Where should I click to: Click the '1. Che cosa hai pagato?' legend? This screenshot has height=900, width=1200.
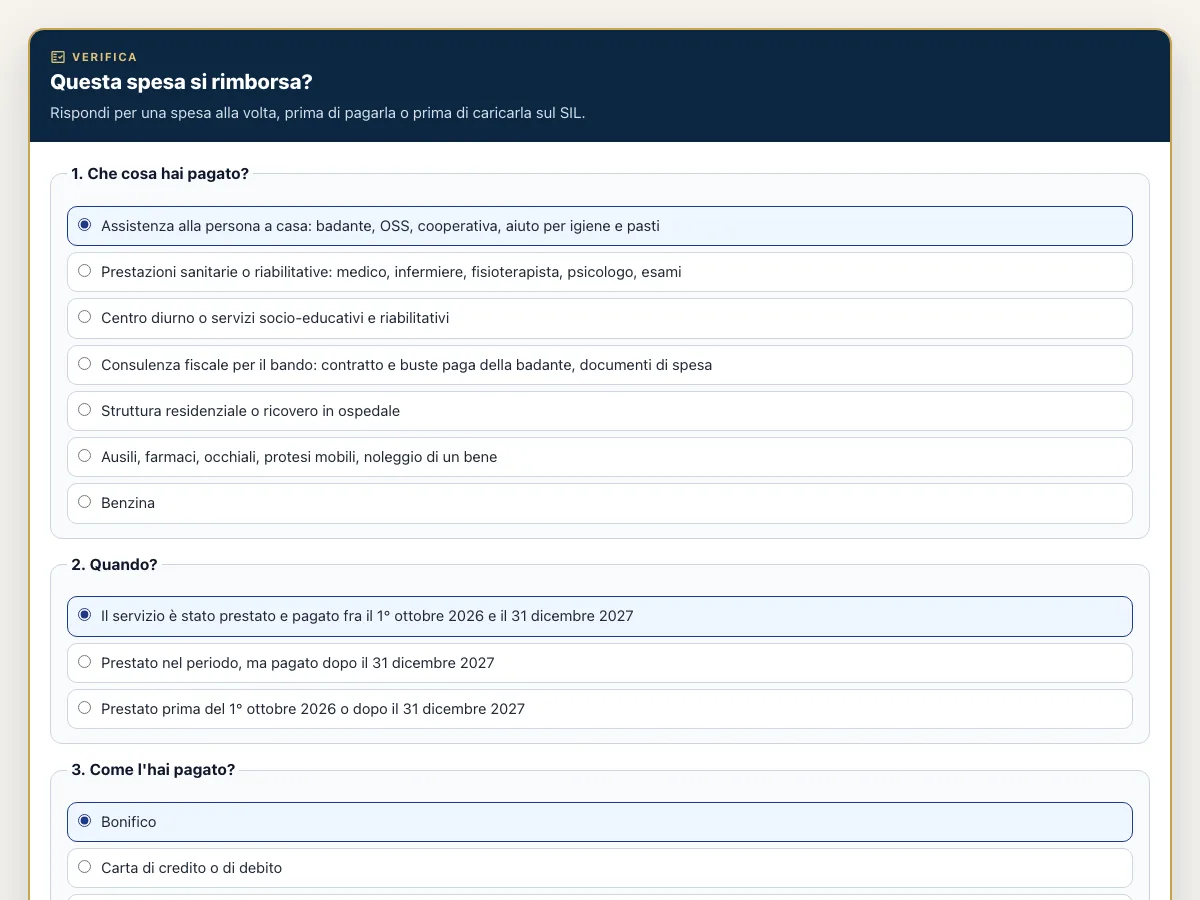coord(160,174)
